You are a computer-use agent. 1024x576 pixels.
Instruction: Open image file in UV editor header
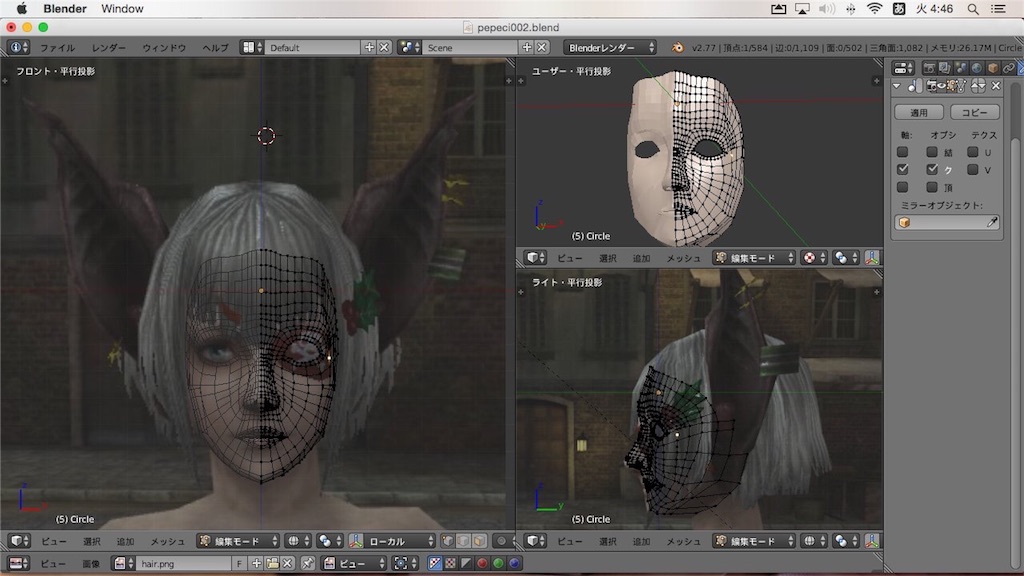coord(272,563)
